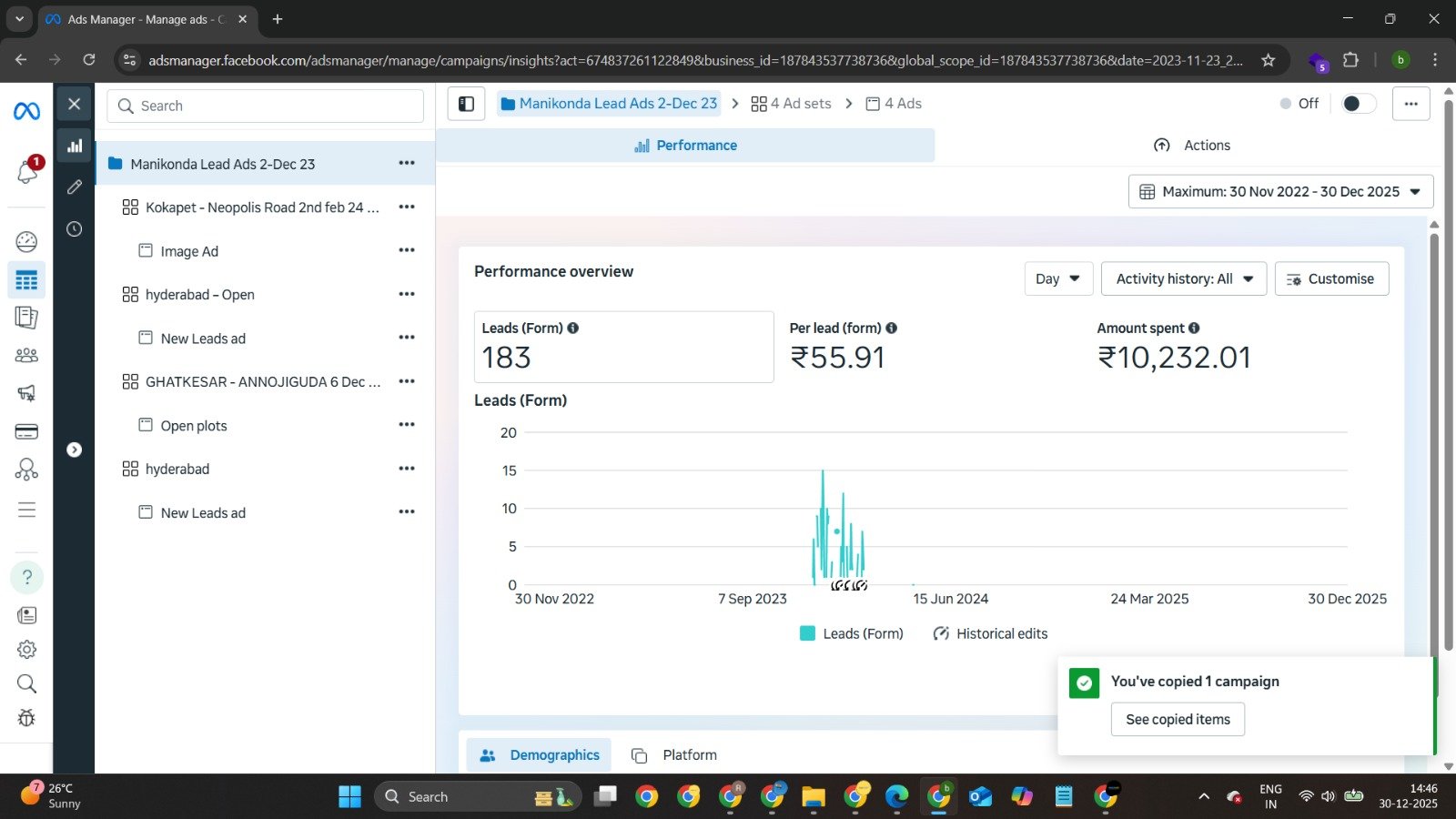Click the See copied items button

tap(1178, 719)
